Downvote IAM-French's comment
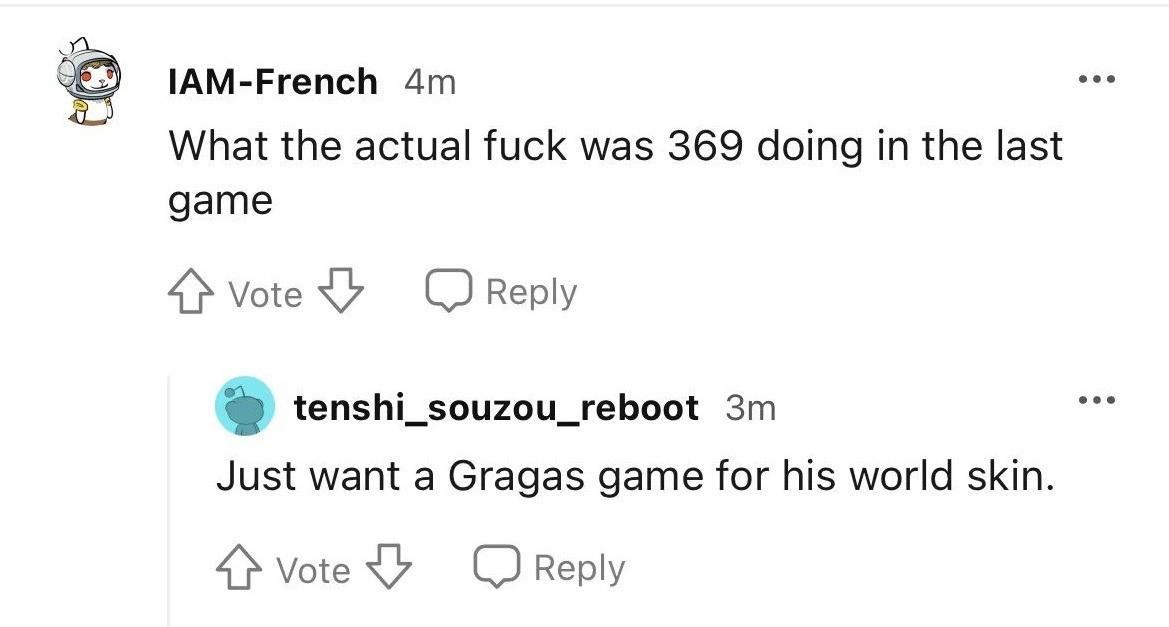This screenshot has height=627, width=1169. 341,291
